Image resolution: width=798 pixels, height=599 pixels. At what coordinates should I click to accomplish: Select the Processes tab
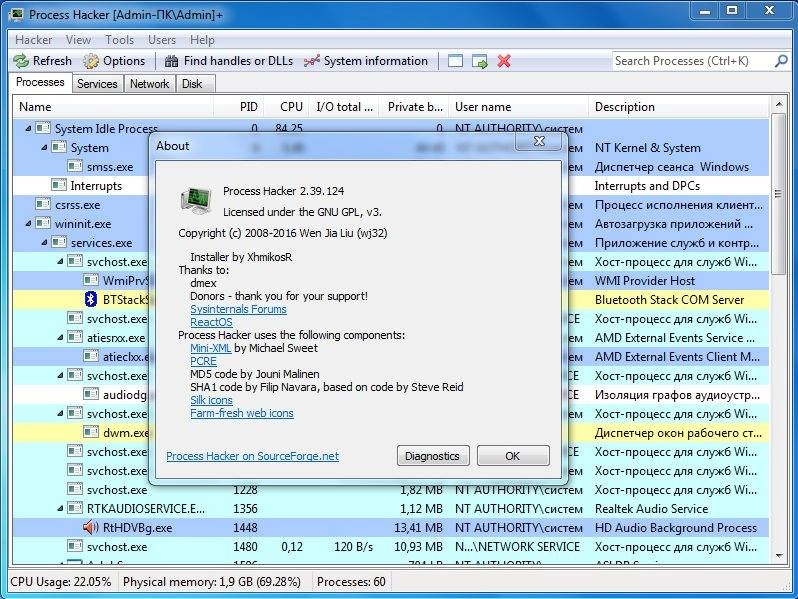click(40, 82)
